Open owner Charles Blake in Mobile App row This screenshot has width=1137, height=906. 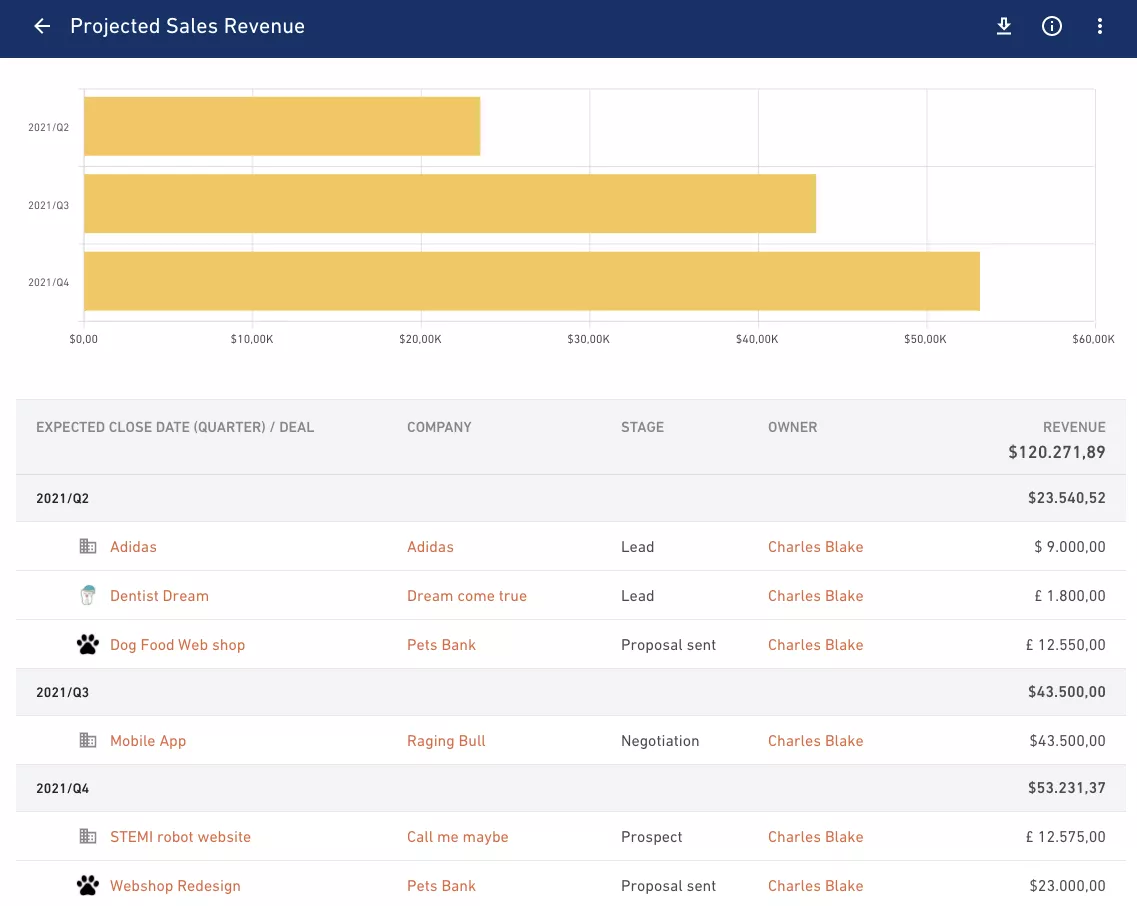pyautogui.click(x=816, y=741)
